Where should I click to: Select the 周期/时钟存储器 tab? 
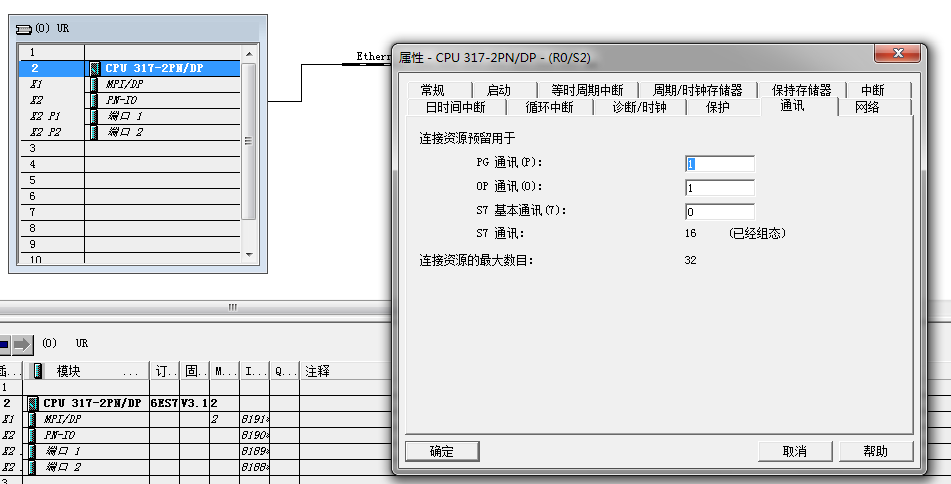point(697,90)
